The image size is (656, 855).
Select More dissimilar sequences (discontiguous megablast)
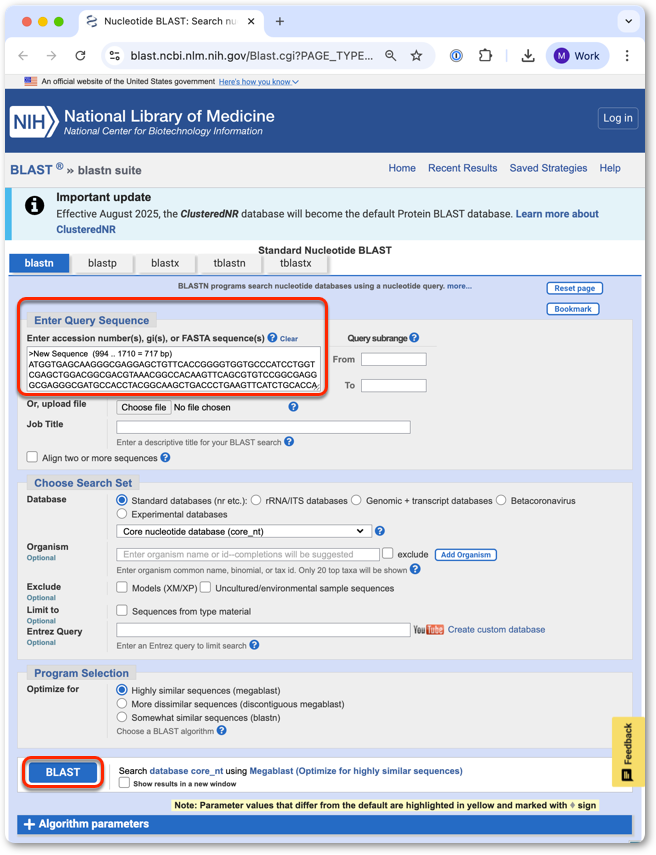point(122,703)
